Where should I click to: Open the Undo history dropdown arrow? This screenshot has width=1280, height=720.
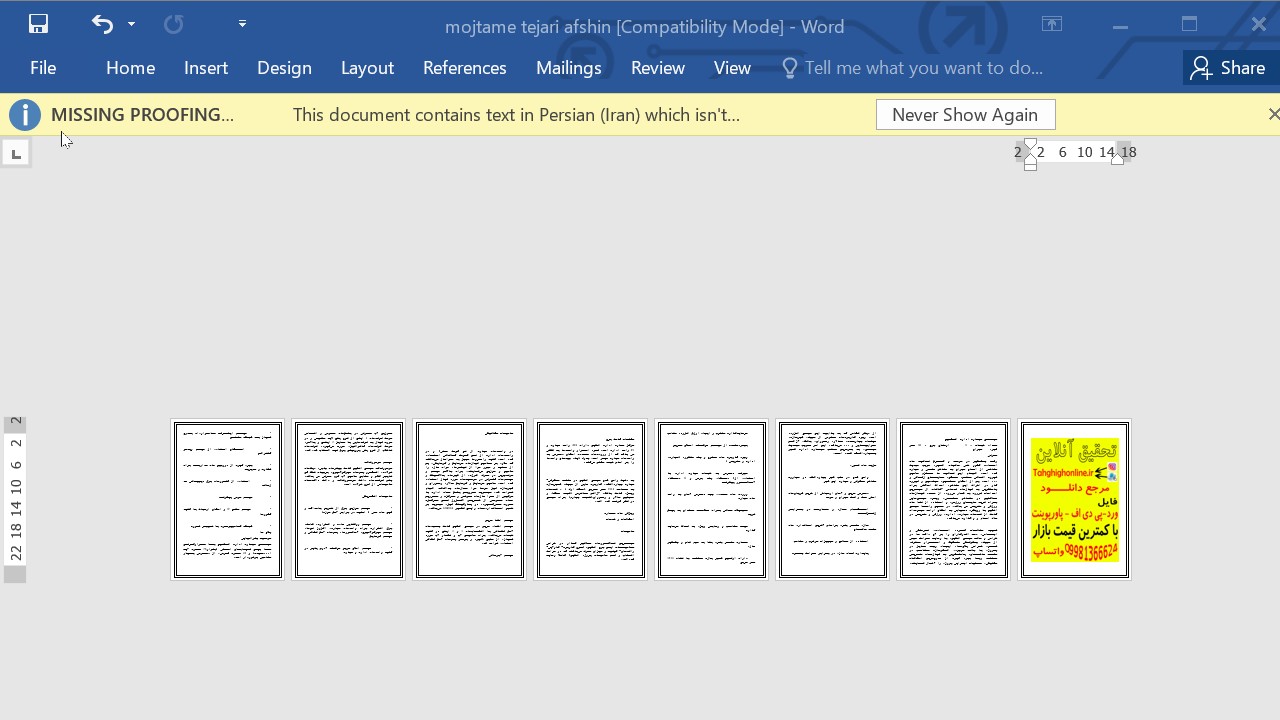click(x=131, y=24)
